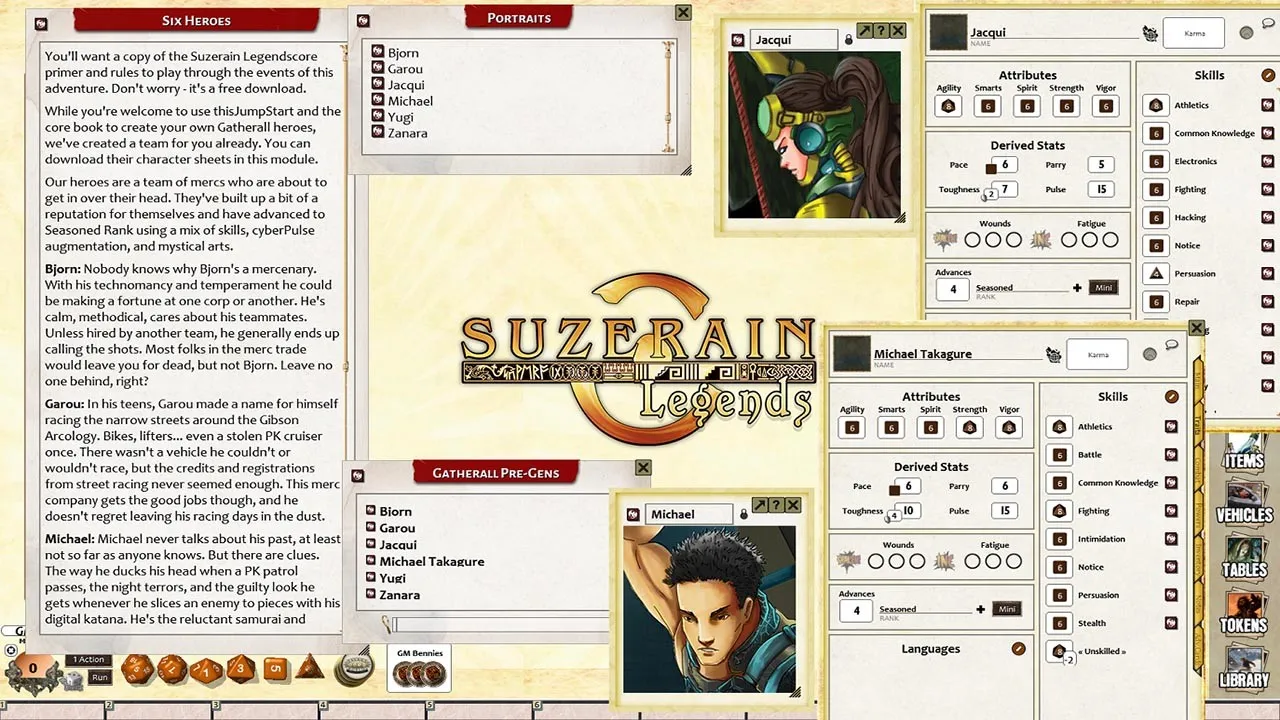Toggle lock on Jacqui portrait window
The image size is (1280, 720).
click(848, 40)
